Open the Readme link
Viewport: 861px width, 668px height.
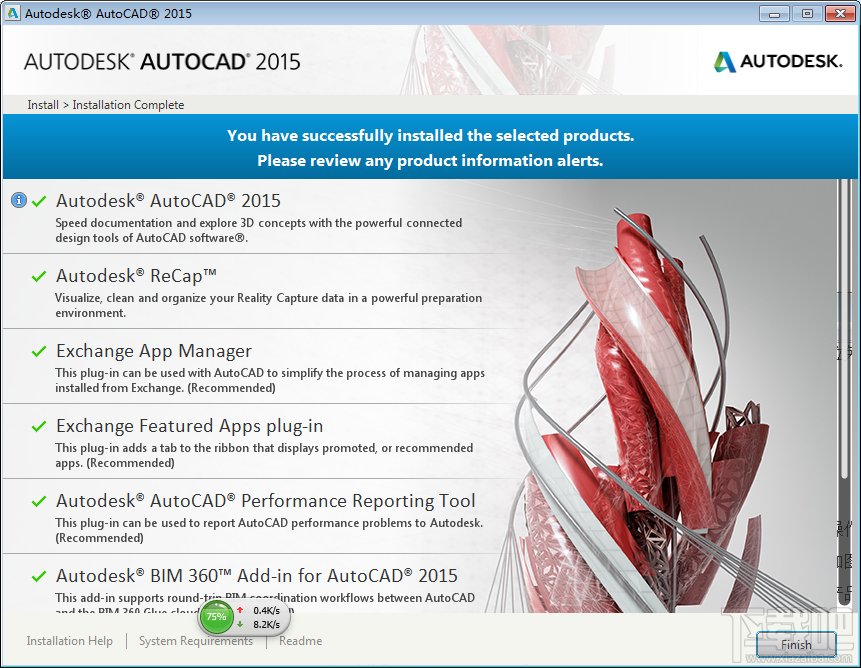(299, 641)
